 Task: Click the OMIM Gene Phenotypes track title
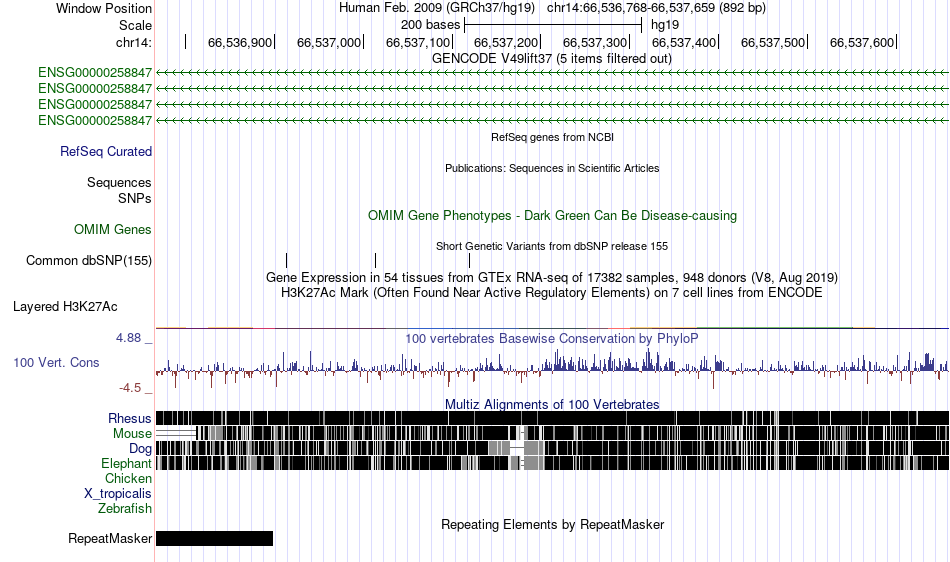[553, 216]
